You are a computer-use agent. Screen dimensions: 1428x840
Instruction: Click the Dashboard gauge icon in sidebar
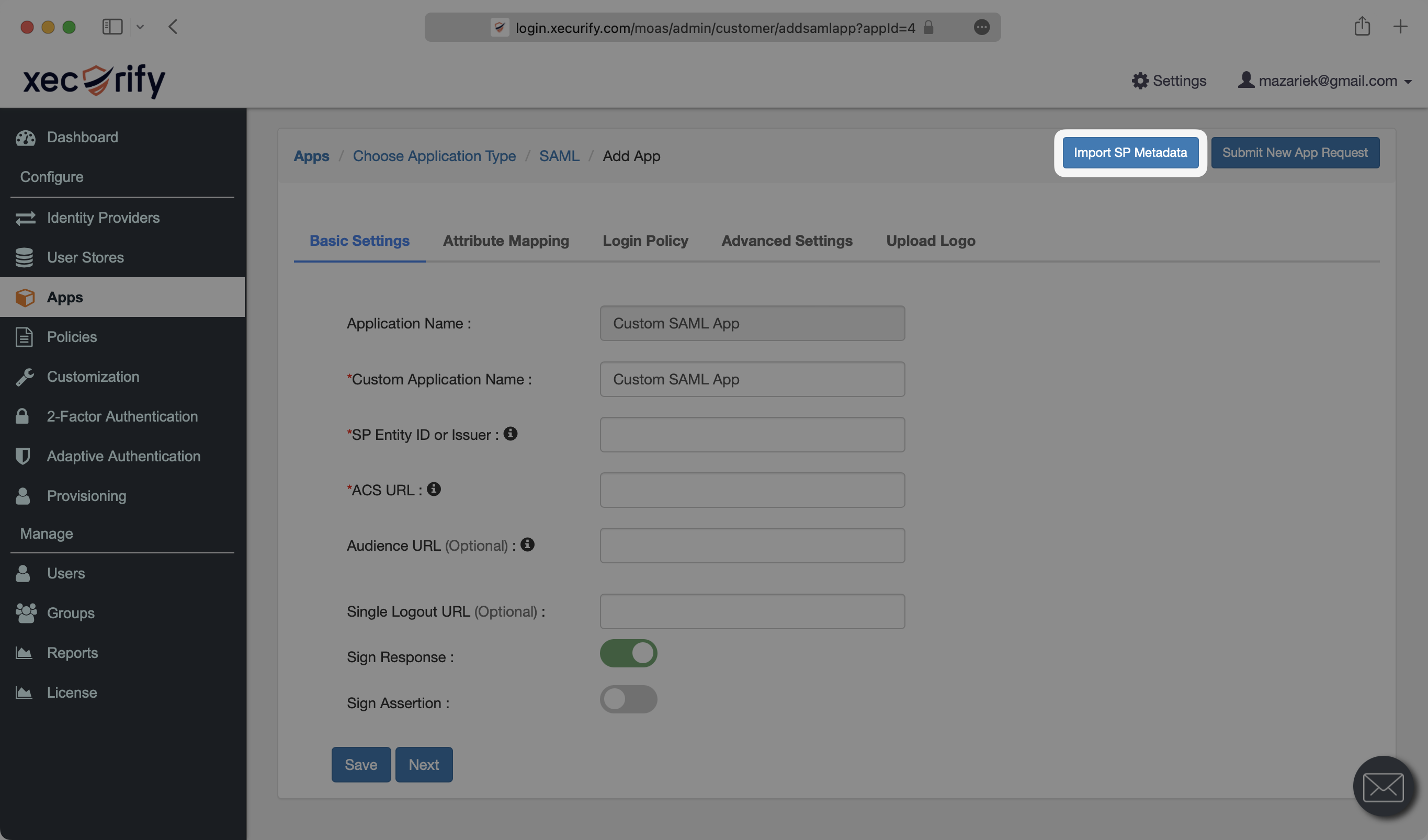(26, 138)
